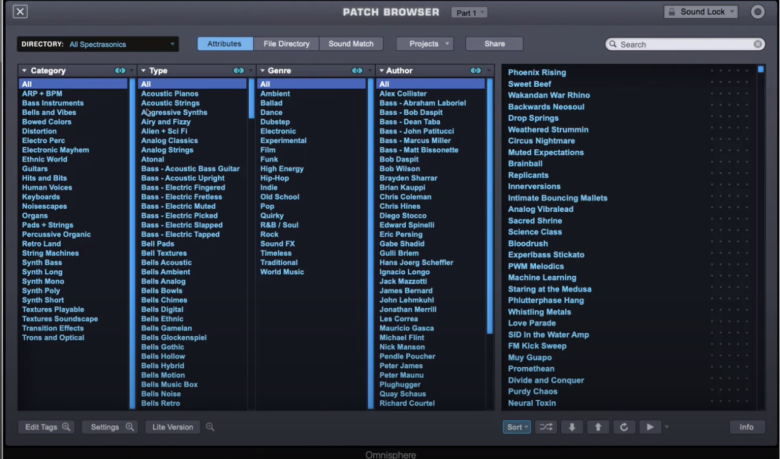Click the zoom icon beside Settings
Image resolution: width=780 pixels, height=459 pixels.
[x=129, y=427]
